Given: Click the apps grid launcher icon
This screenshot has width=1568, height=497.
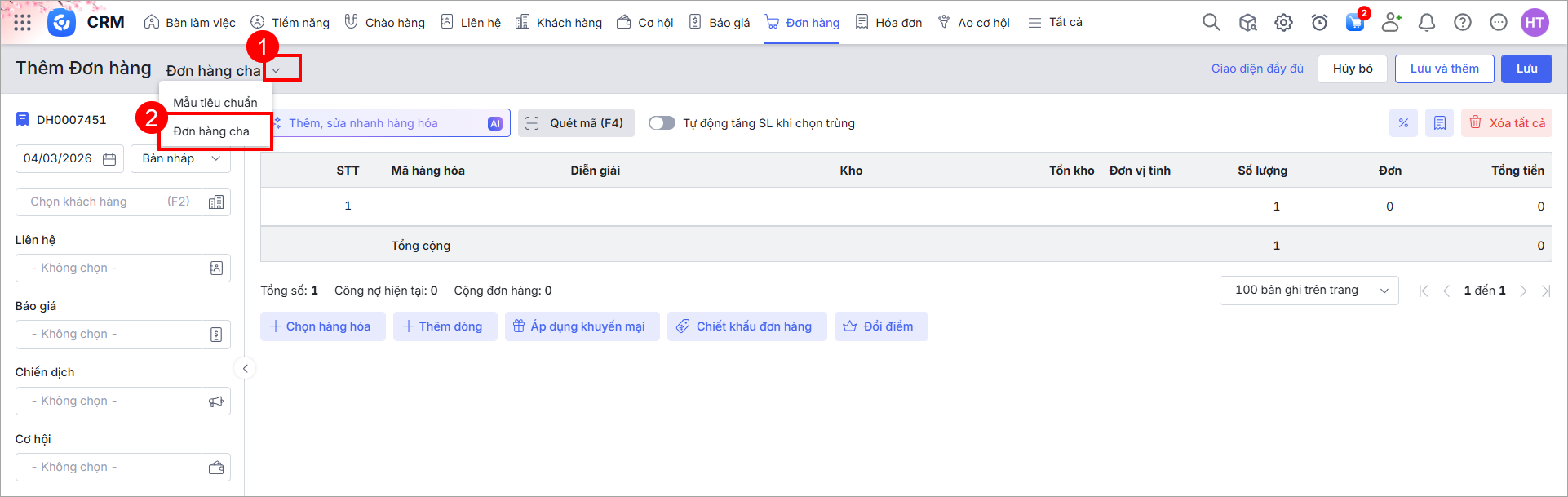Looking at the screenshot, I should 23,23.
